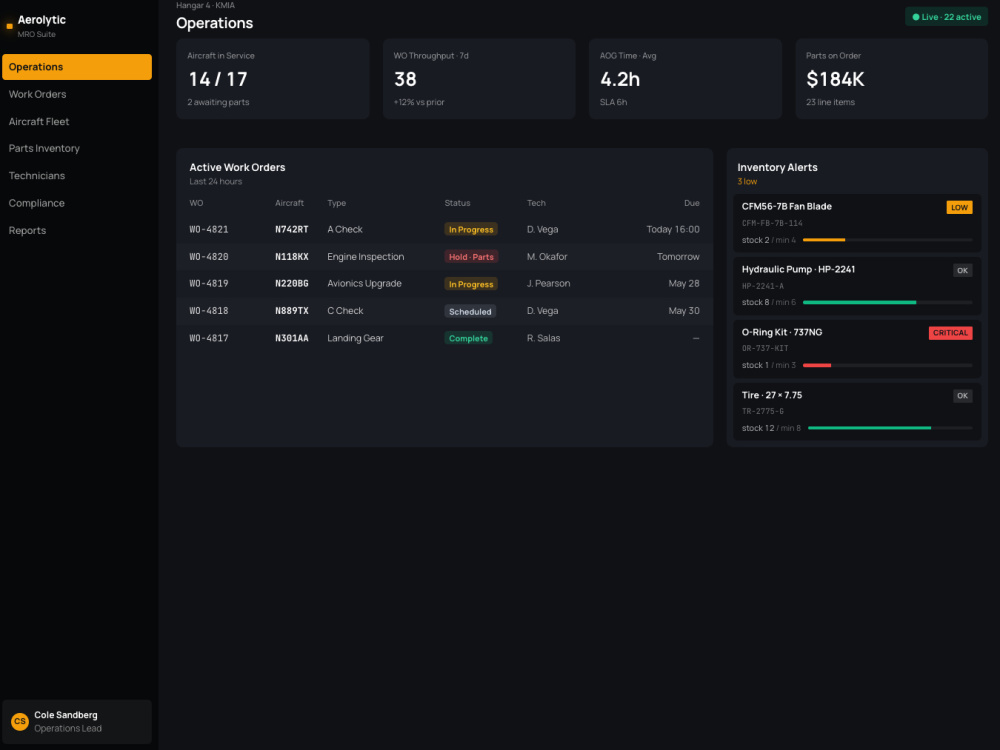Screen dimensions: 1000x750
Task: Open the Operations sidebar item
Action: pyautogui.click(x=77, y=67)
